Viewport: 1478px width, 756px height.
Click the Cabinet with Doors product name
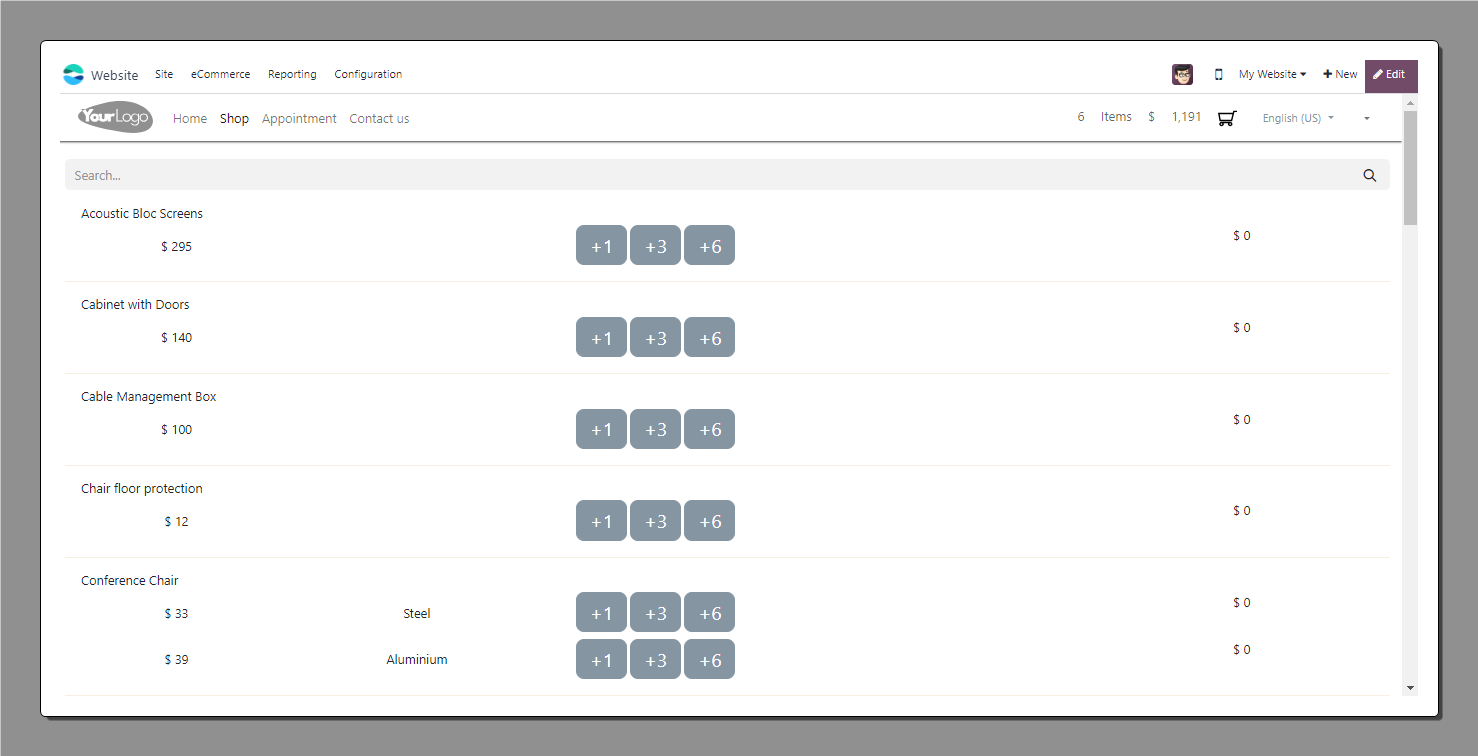[135, 304]
